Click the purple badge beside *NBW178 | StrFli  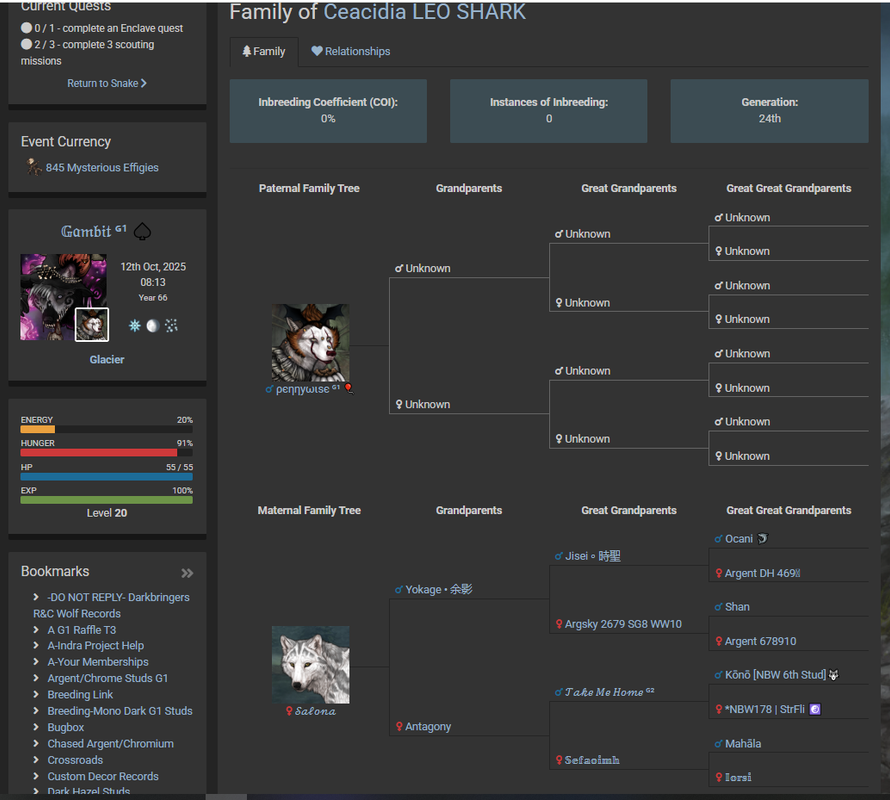coord(815,709)
